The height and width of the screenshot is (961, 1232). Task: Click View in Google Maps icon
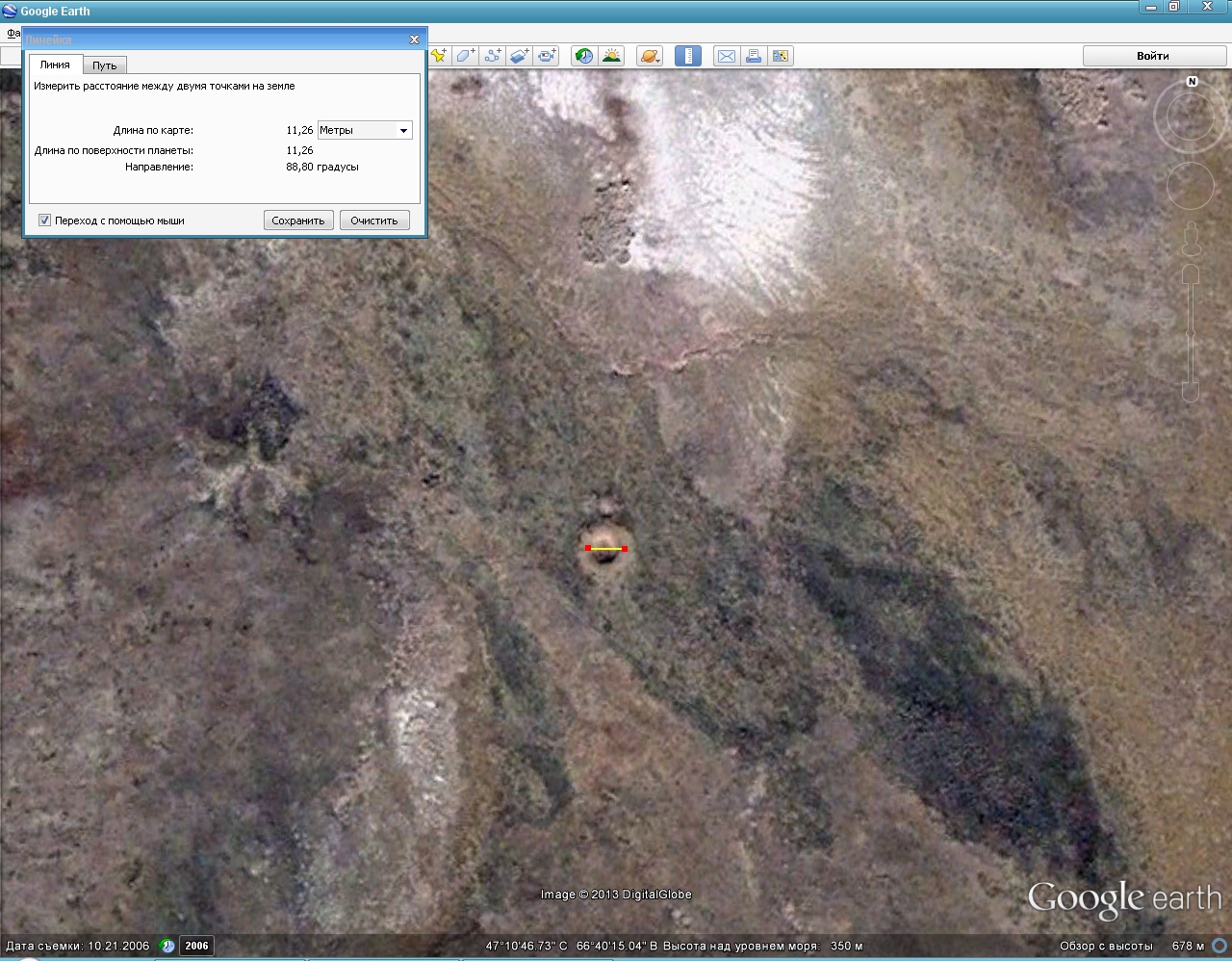click(x=781, y=56)
